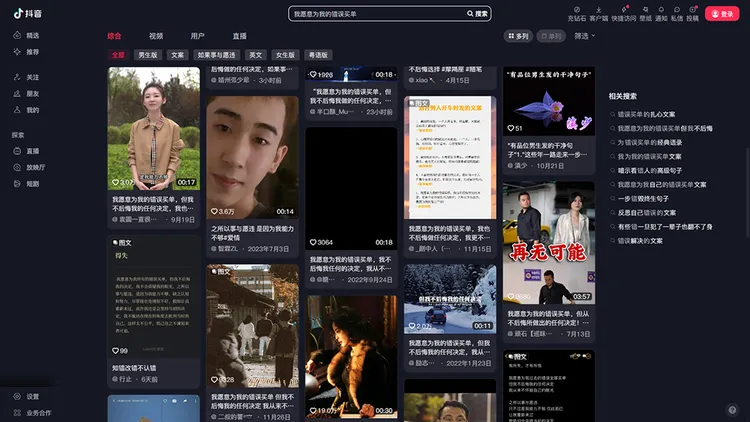
Task: Click the red 登录 button
Action: pos(722,14)
